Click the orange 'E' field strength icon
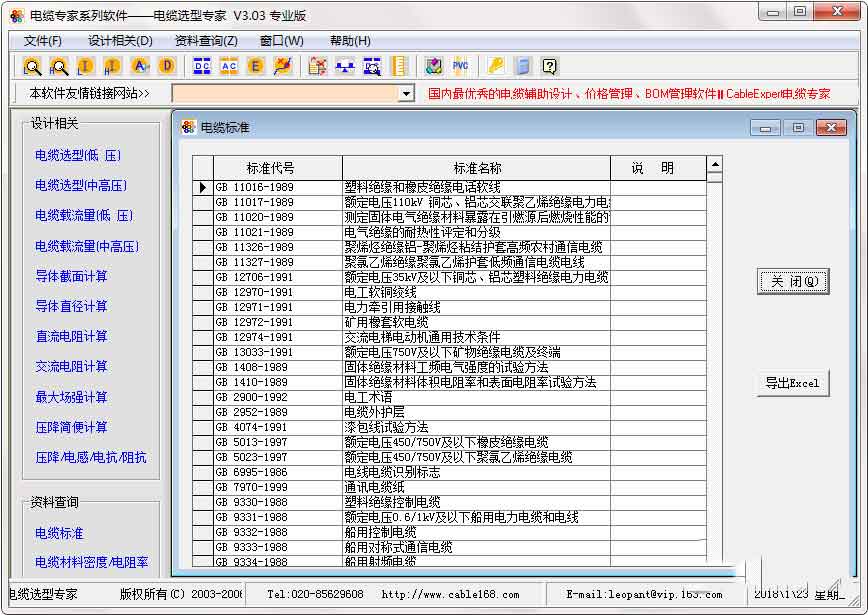Viewport: 868px width, 615px height. coord(255,66)
